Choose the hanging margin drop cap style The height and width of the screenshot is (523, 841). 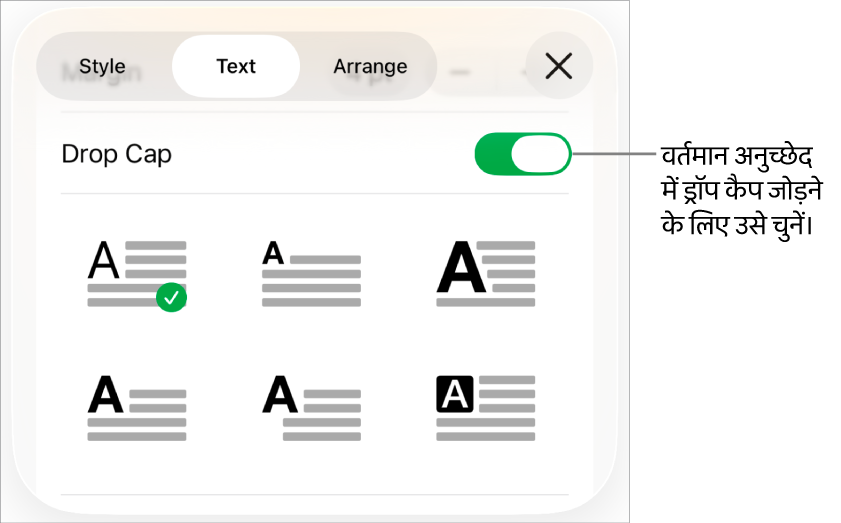pos(311,408)
